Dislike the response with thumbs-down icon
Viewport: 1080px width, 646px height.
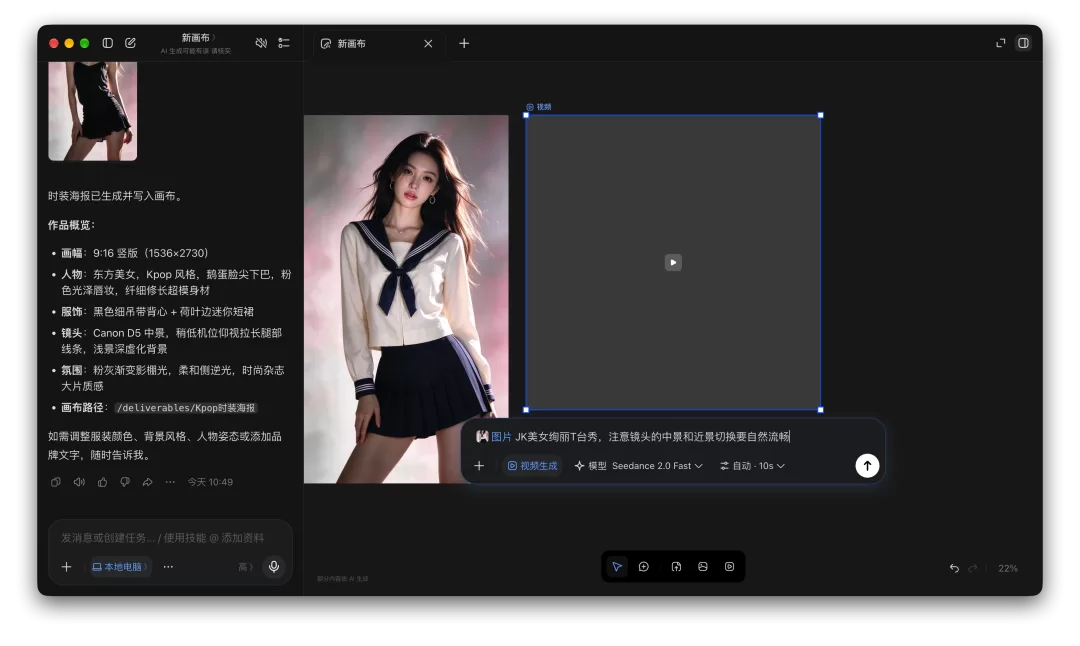point(125,482)
